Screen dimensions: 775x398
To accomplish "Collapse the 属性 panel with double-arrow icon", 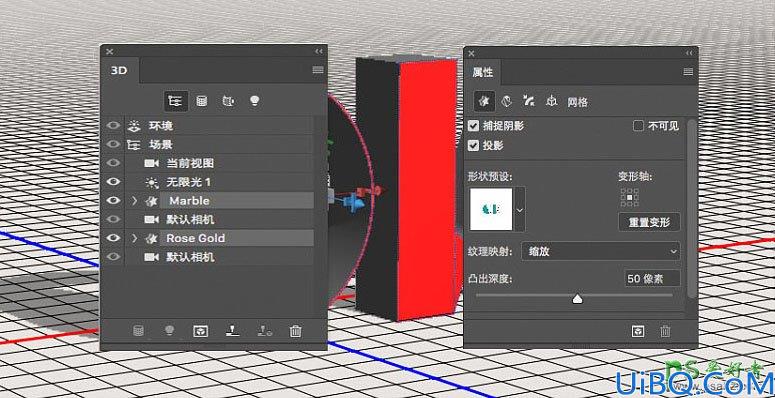I will coord(689,53).
